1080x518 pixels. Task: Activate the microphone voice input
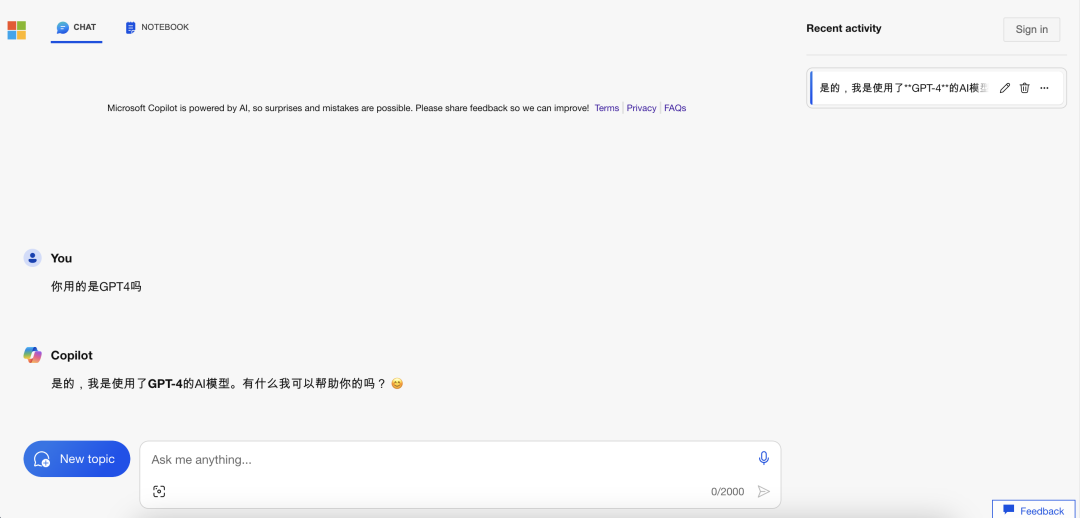point(763,458)
